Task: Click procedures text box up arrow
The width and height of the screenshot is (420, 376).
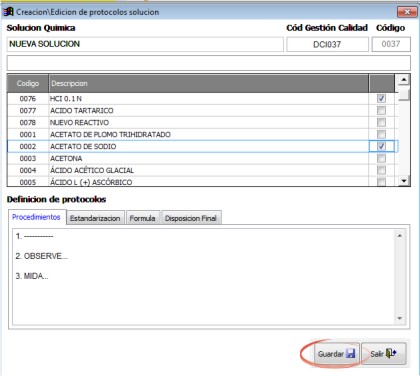Action: point(399,236)
